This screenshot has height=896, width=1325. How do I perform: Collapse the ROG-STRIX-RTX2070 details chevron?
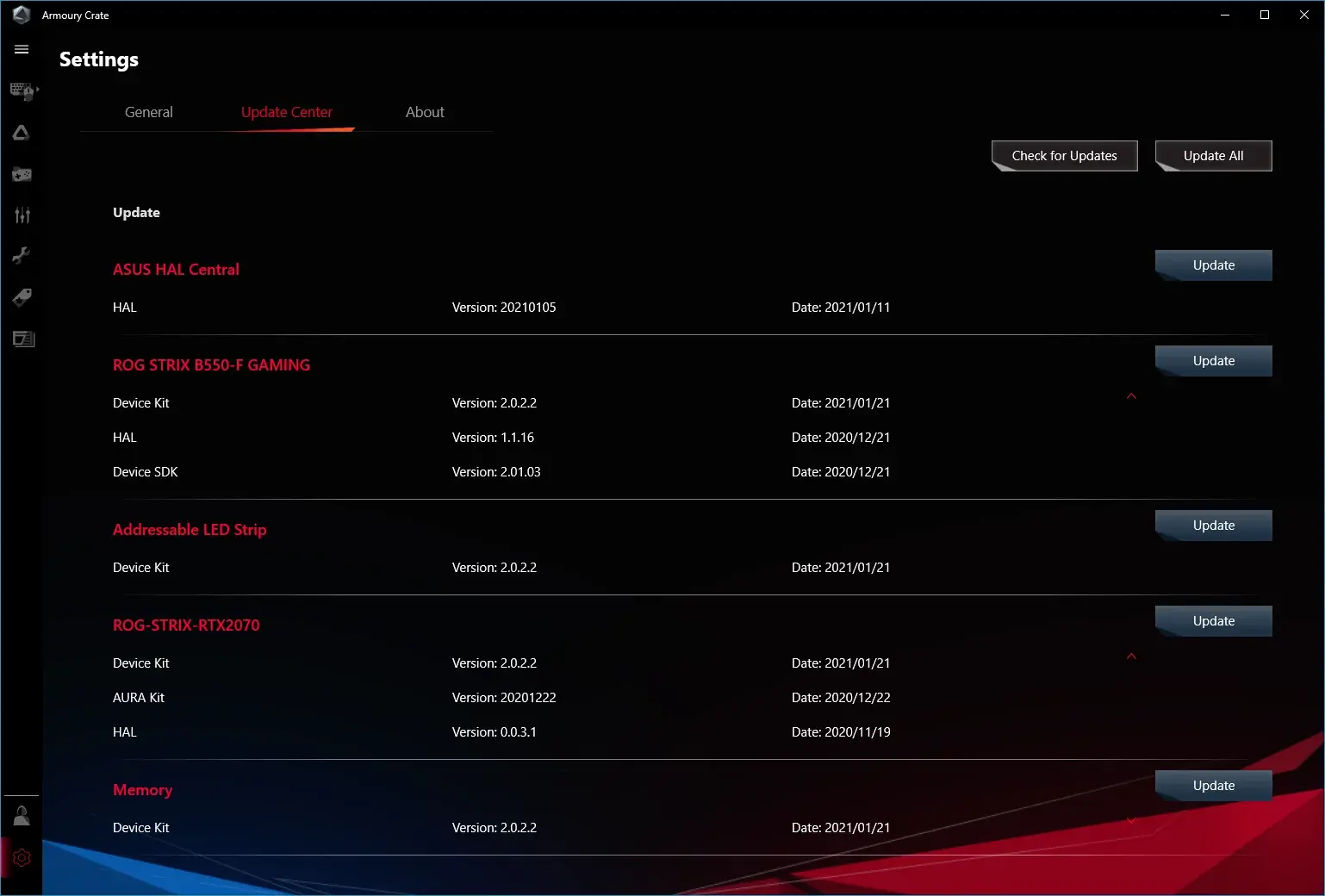tap(1131, 656)
